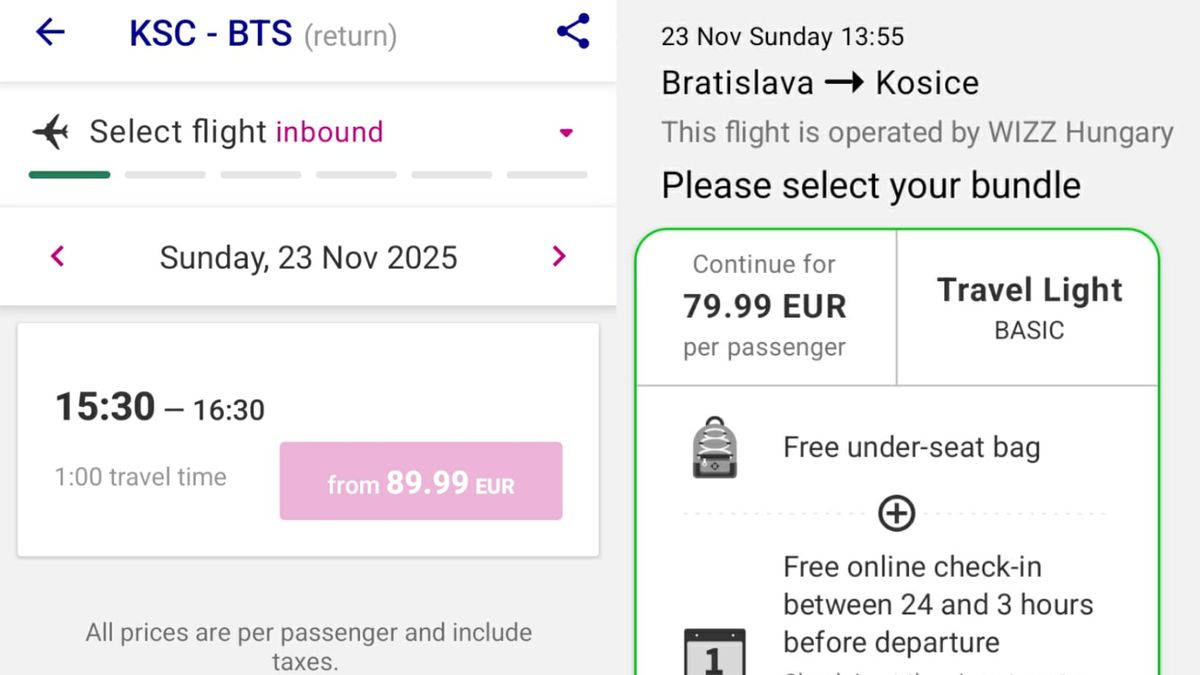Image resolution: width=1200 pixels, height=675 pixels.
Task: Click the Free online check-in description
Action: [938, 604]
